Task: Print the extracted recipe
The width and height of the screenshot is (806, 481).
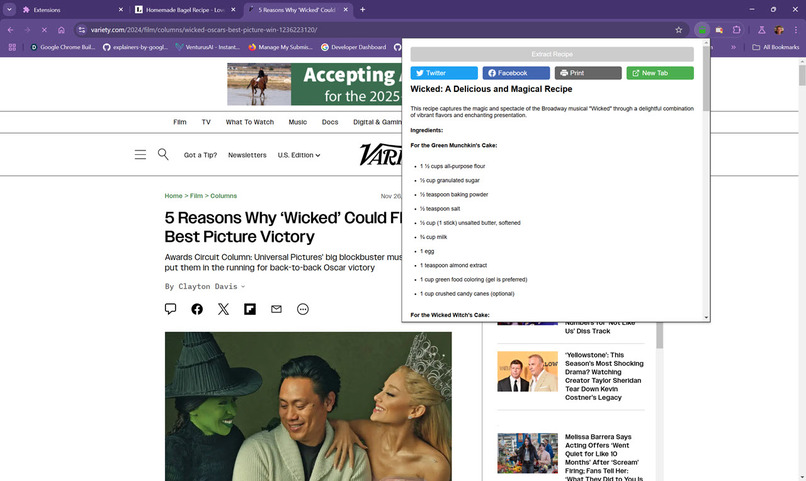Action: [588, 73]
